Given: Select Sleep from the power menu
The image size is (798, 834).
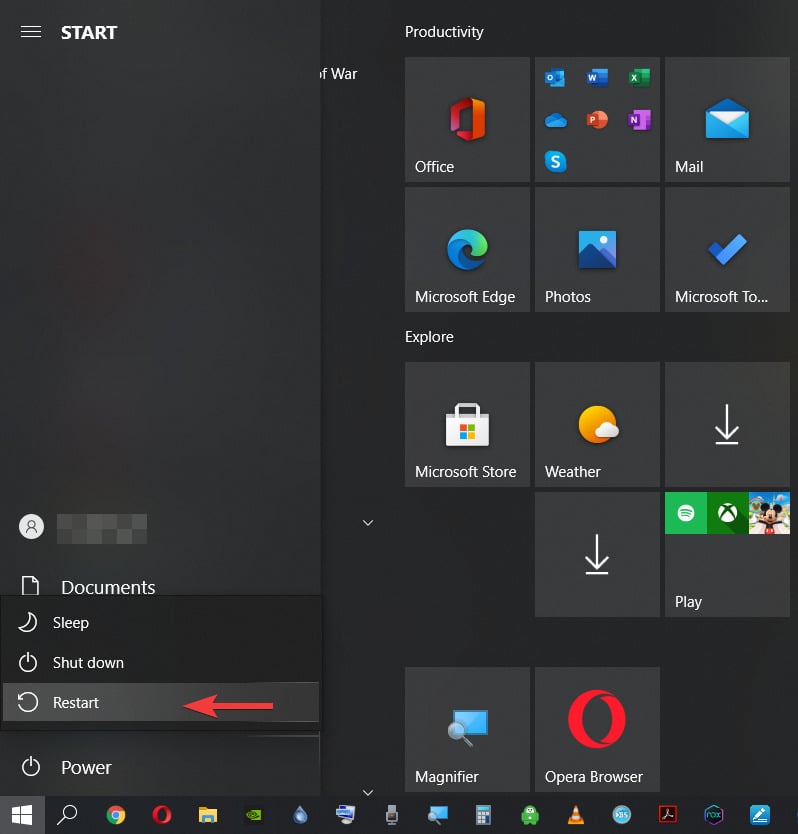Looking at the screenshot, I should click(x=161, y=622).
